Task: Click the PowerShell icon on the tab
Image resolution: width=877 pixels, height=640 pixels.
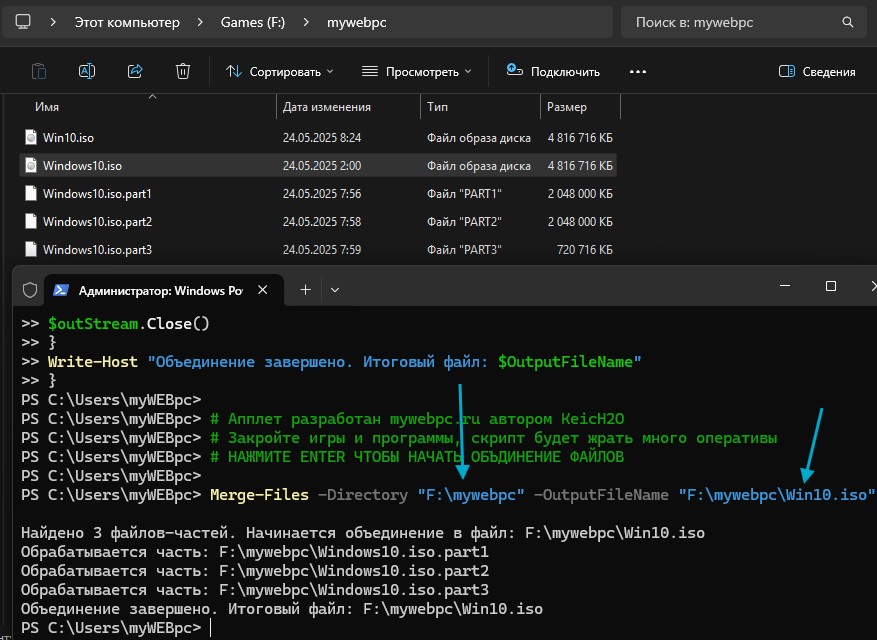Action: pyautogui.click(x=60, y=290)
